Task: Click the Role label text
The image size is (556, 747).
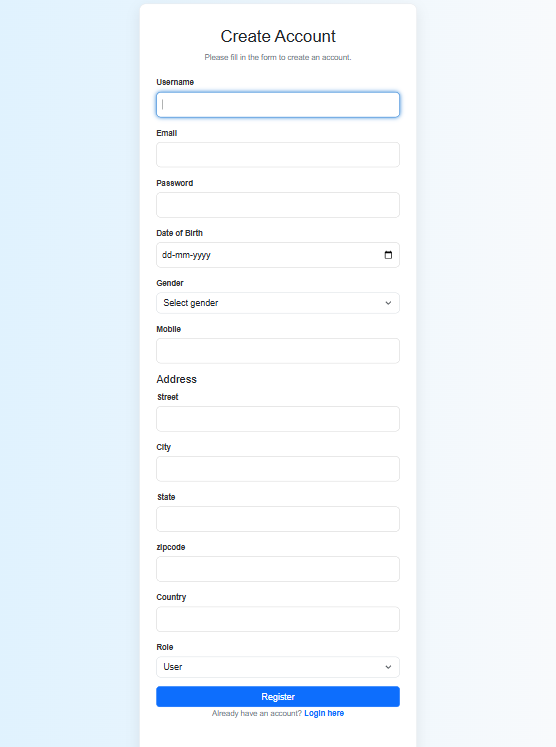Action: click(x=164, y=647)
